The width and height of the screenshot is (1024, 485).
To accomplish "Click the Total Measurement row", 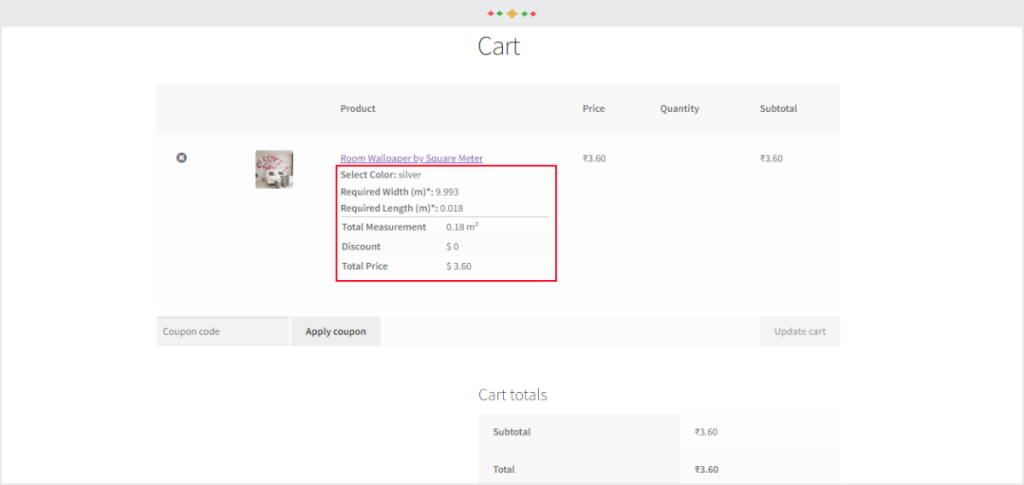I will pos(445,227).
